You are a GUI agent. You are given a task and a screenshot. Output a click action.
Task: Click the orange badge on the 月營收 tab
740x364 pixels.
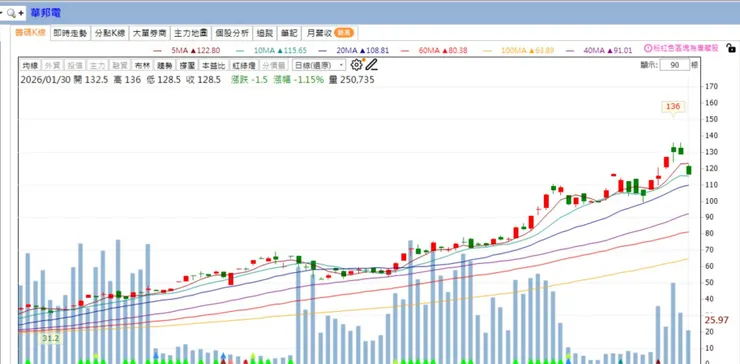(x=344, y=33)
